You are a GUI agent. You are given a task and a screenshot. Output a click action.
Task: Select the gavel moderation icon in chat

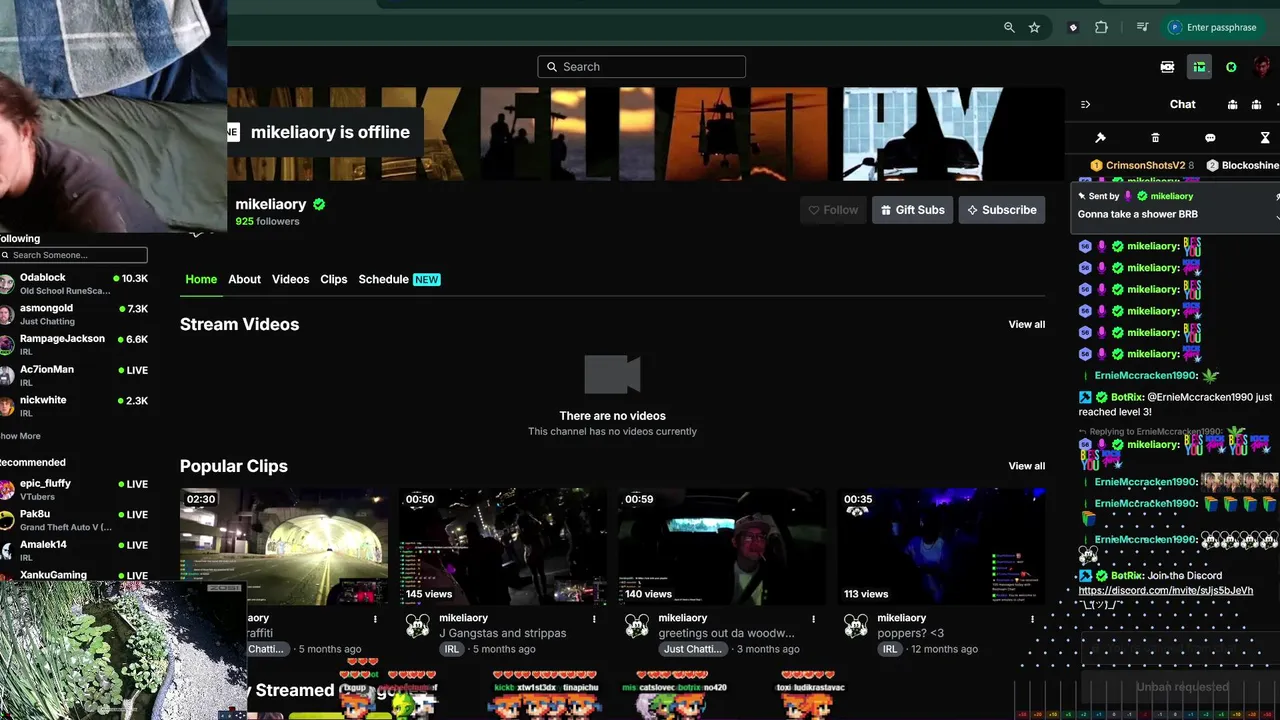point(1100,138)
